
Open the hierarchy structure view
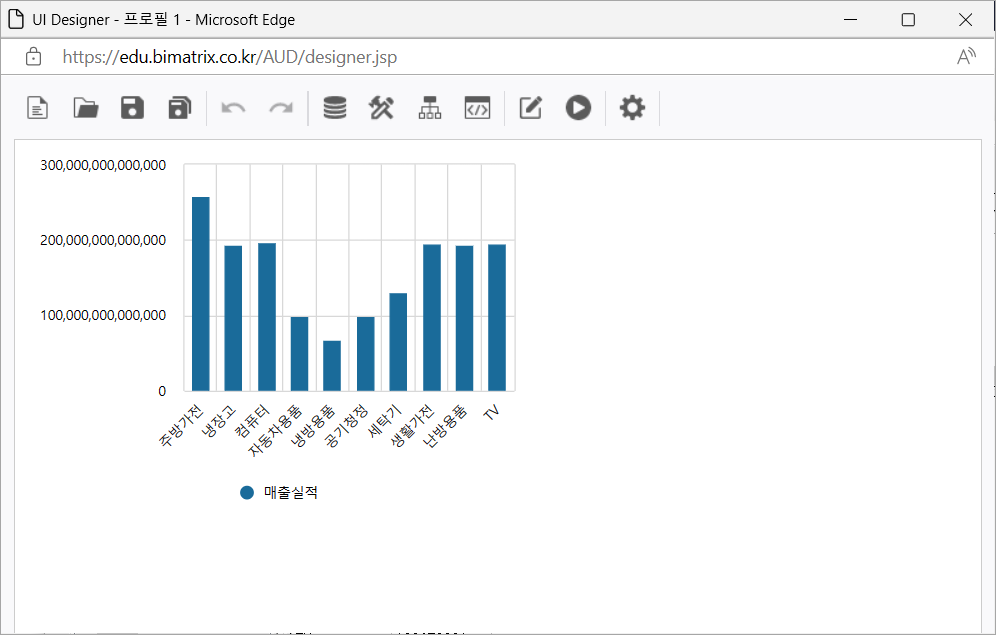pyautogui.click(x=429, y=108)
